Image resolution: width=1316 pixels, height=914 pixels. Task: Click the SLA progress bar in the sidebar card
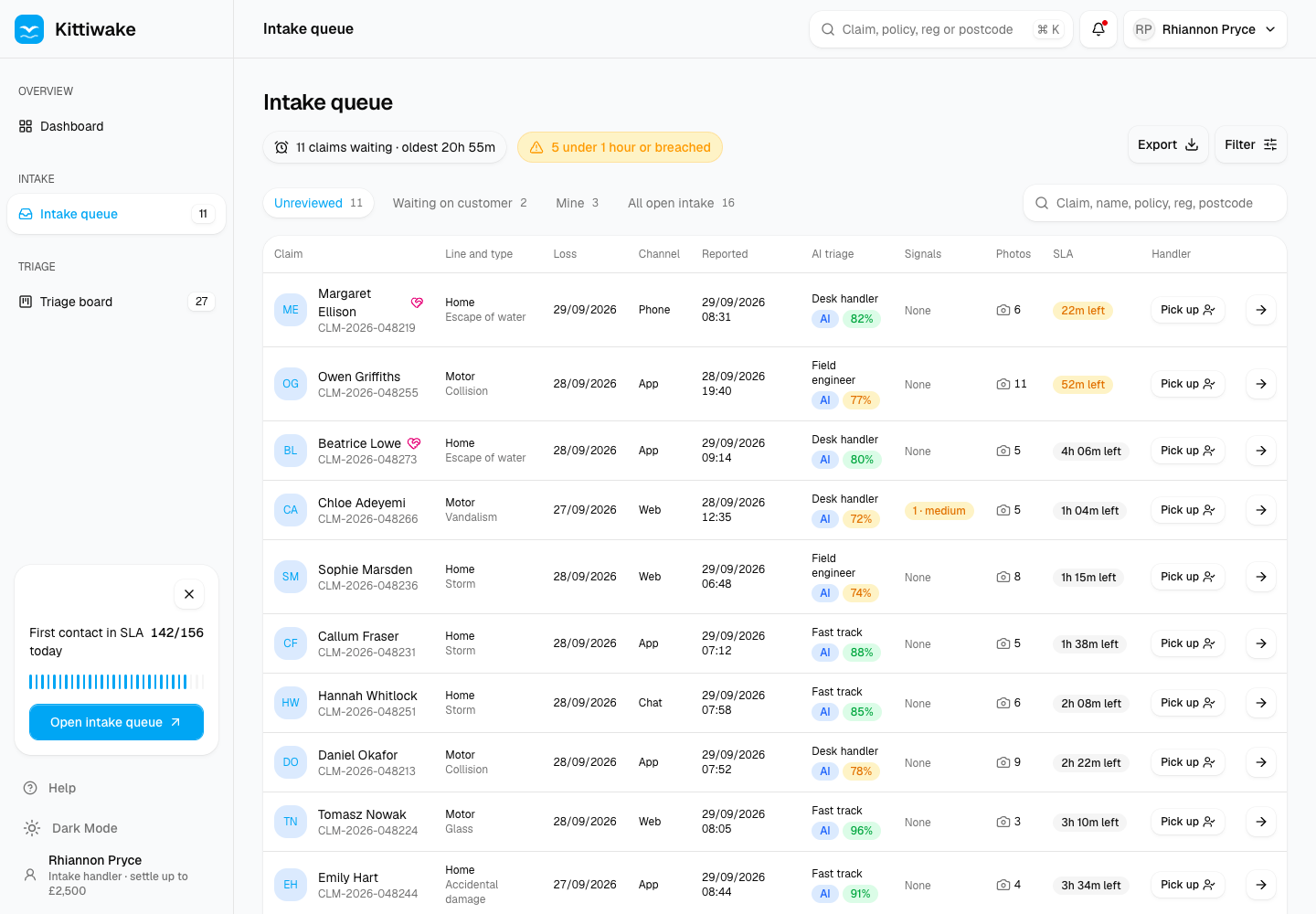(116, 682)
